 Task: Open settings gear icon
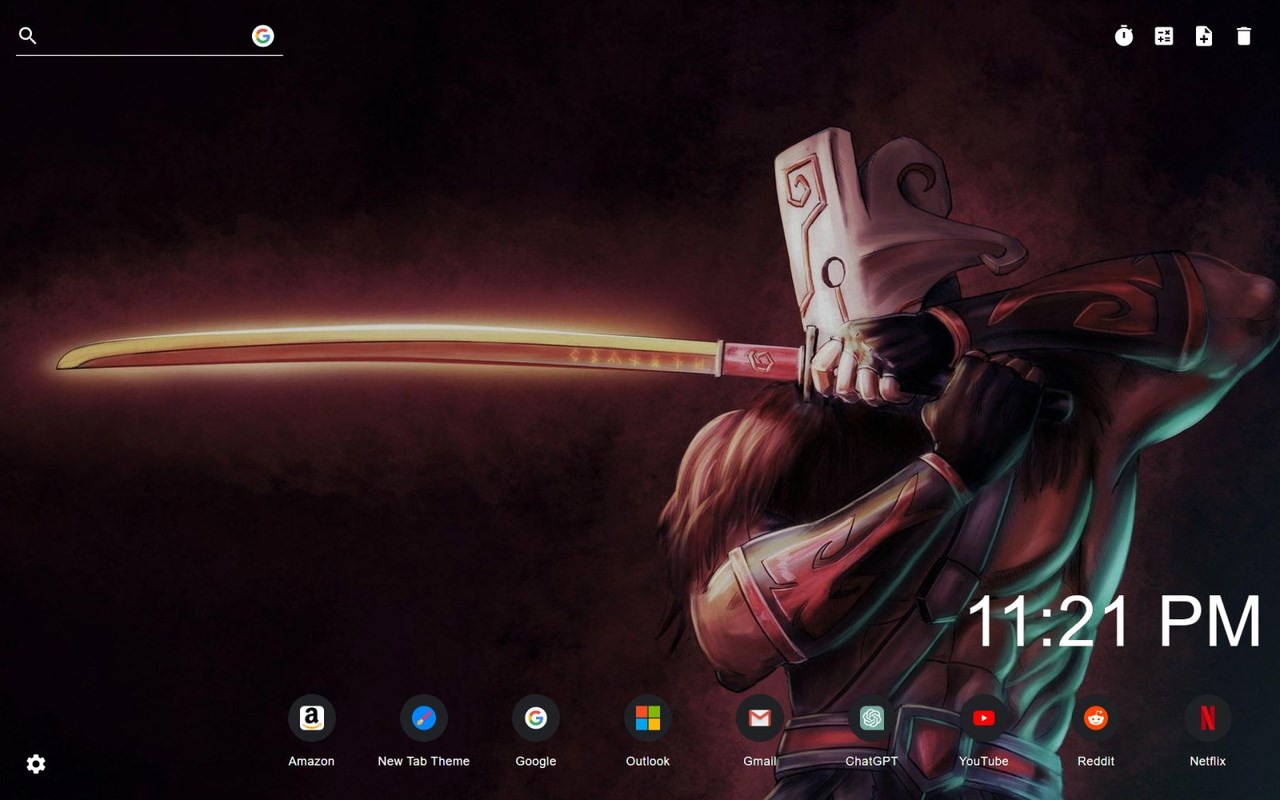pos(36,764)
